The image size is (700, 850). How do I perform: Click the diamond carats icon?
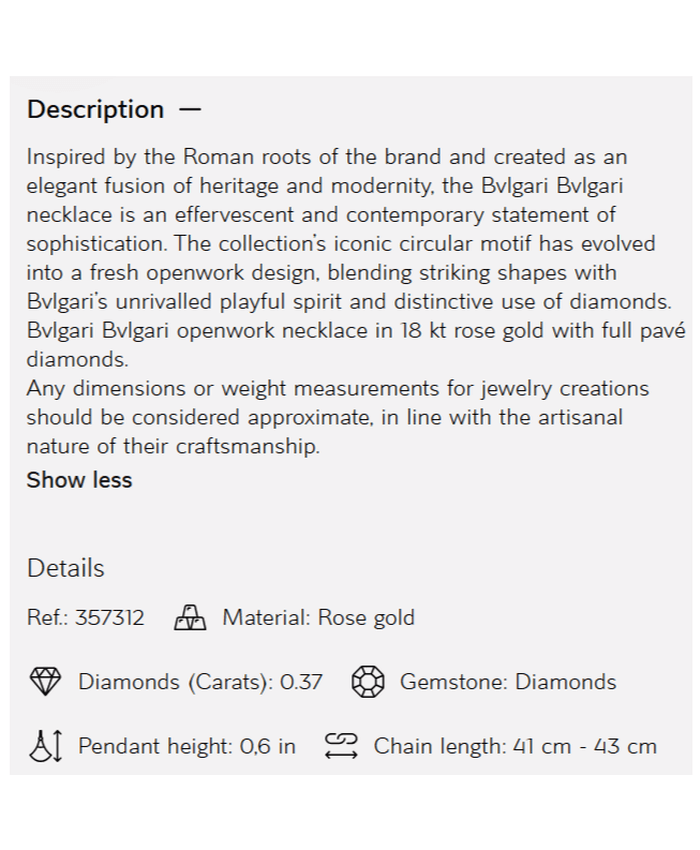click(45, 682)
